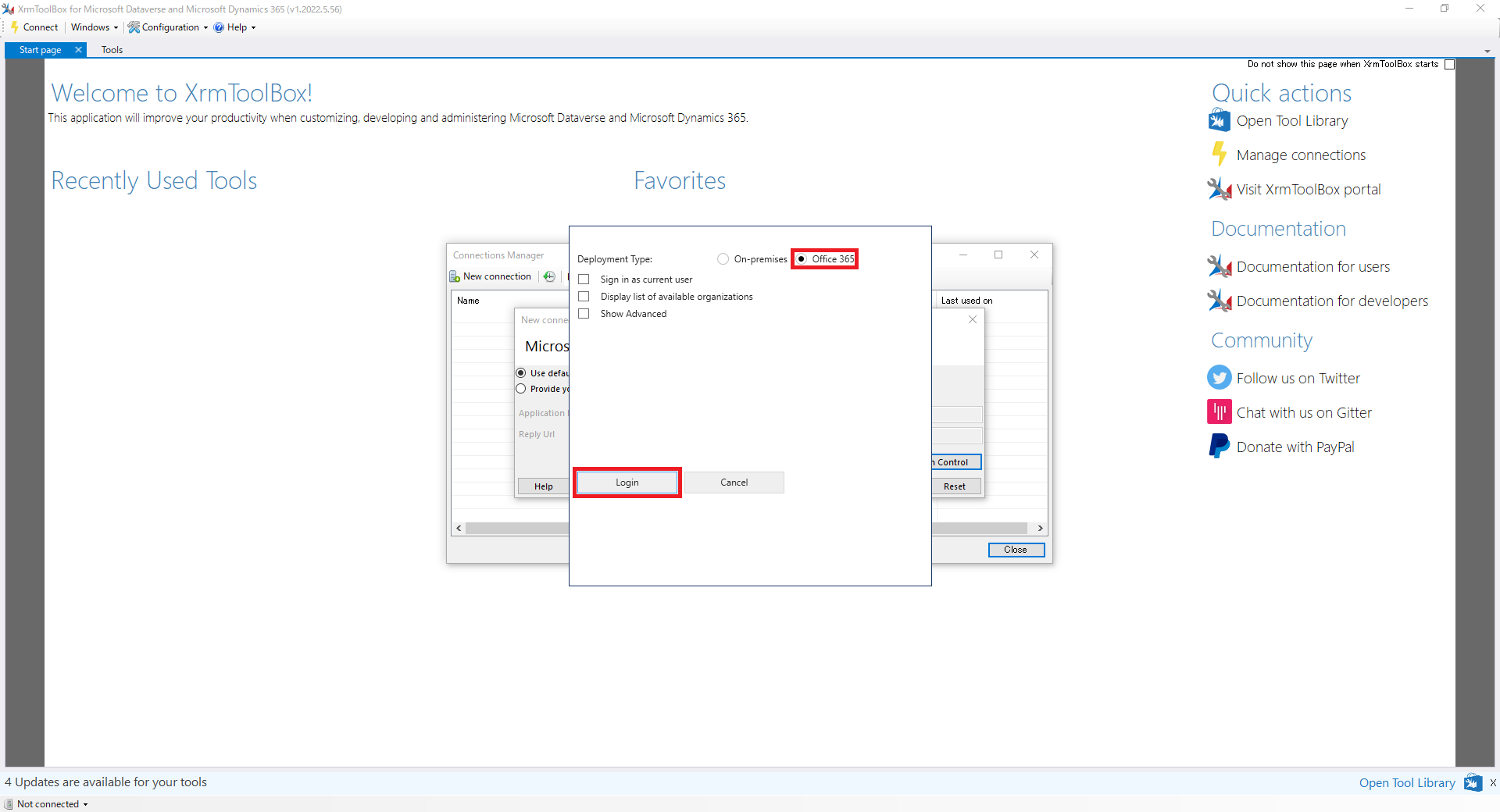Select the 'Provide your own' radio option
The width and height of the screenshot is (1500, 812).
click(521, 389)
